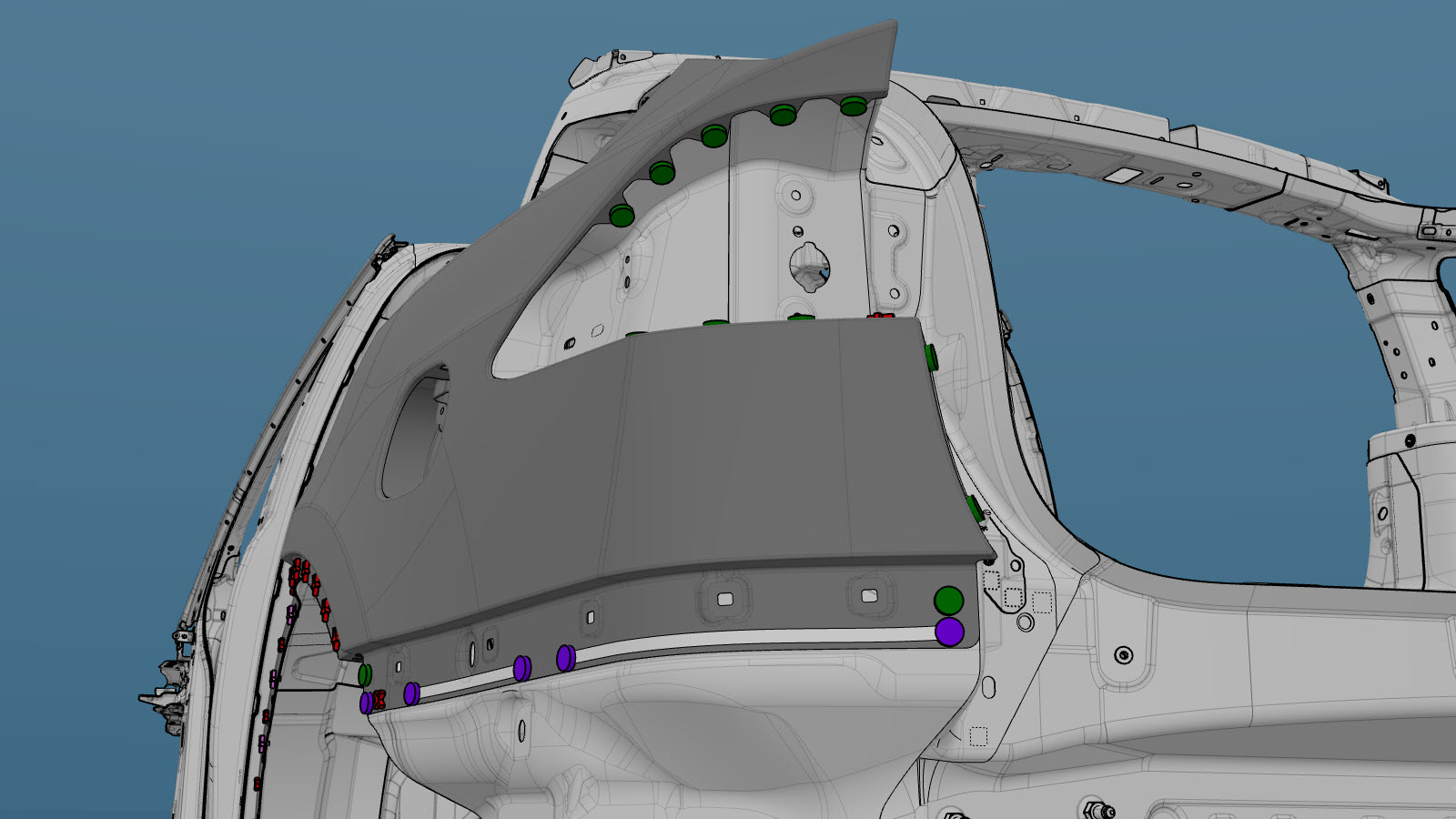Image resolution: width=1456 pixels, height=819 pixels.
Task: Pick the rightmost green clip on the upper arch
Action: coord(853,106)
